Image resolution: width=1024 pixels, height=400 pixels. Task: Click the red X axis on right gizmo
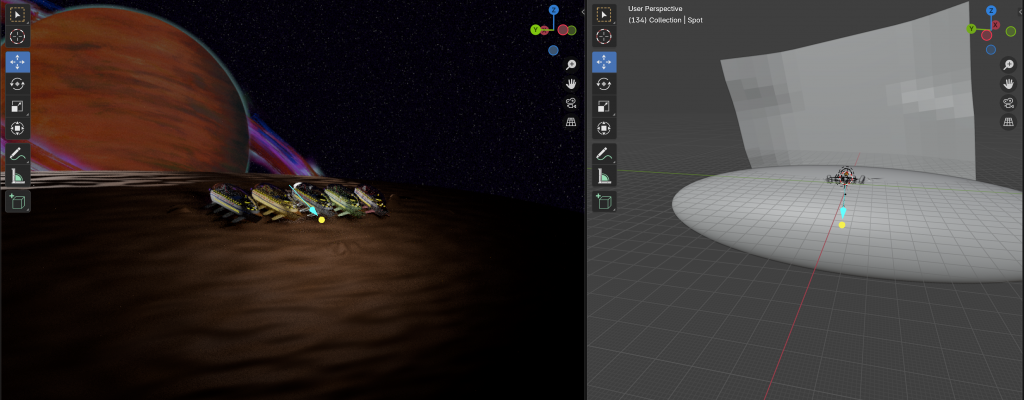tap(996, 25)
